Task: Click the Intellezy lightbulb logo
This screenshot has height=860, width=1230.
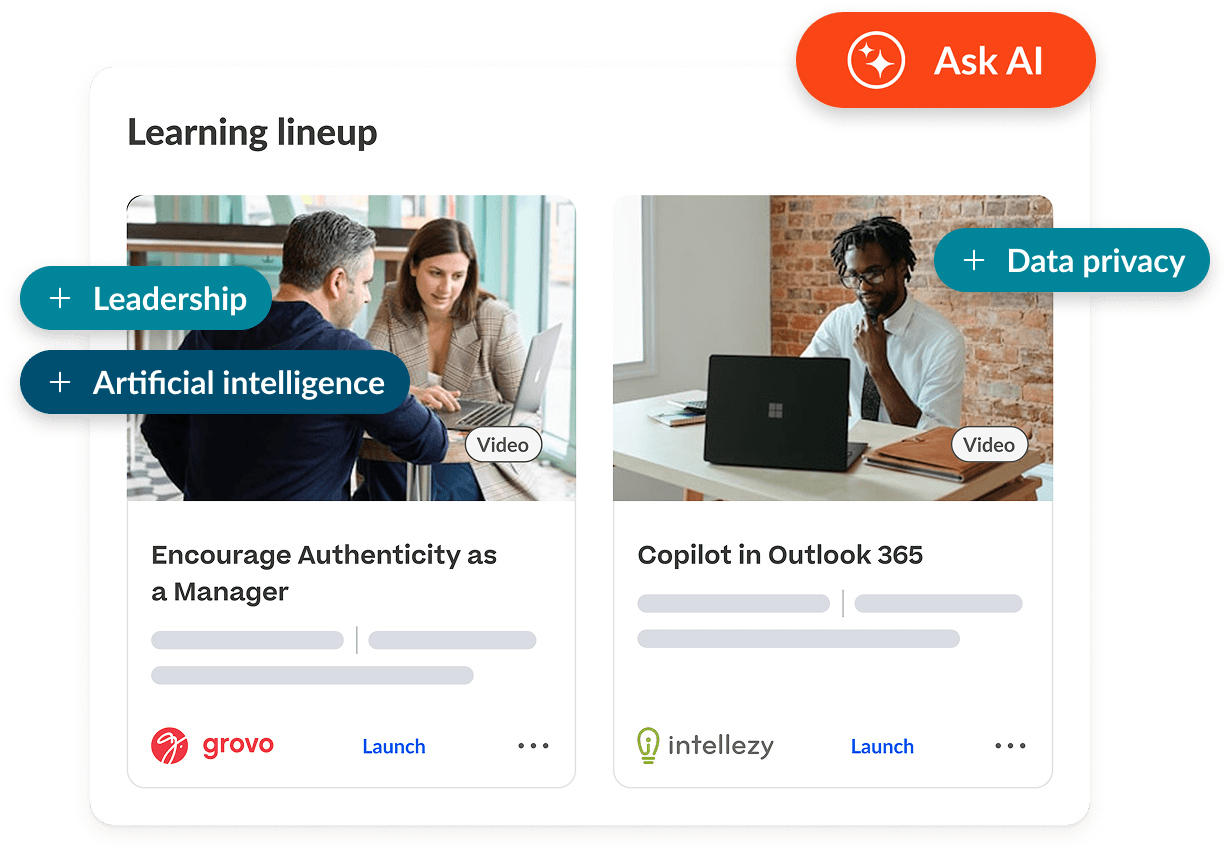Action: tap(648, 745)
